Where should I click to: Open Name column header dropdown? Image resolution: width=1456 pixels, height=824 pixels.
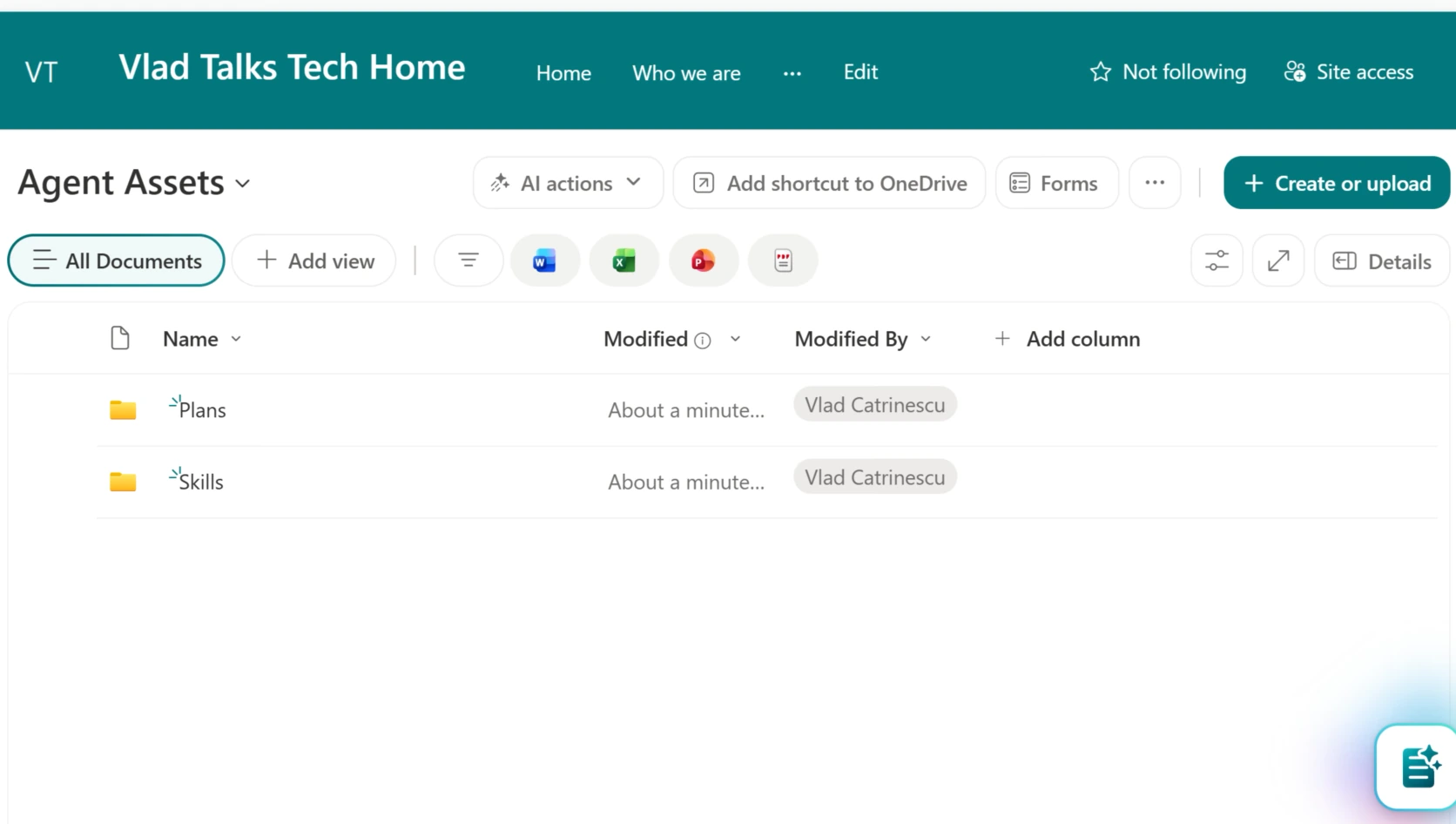202,339
